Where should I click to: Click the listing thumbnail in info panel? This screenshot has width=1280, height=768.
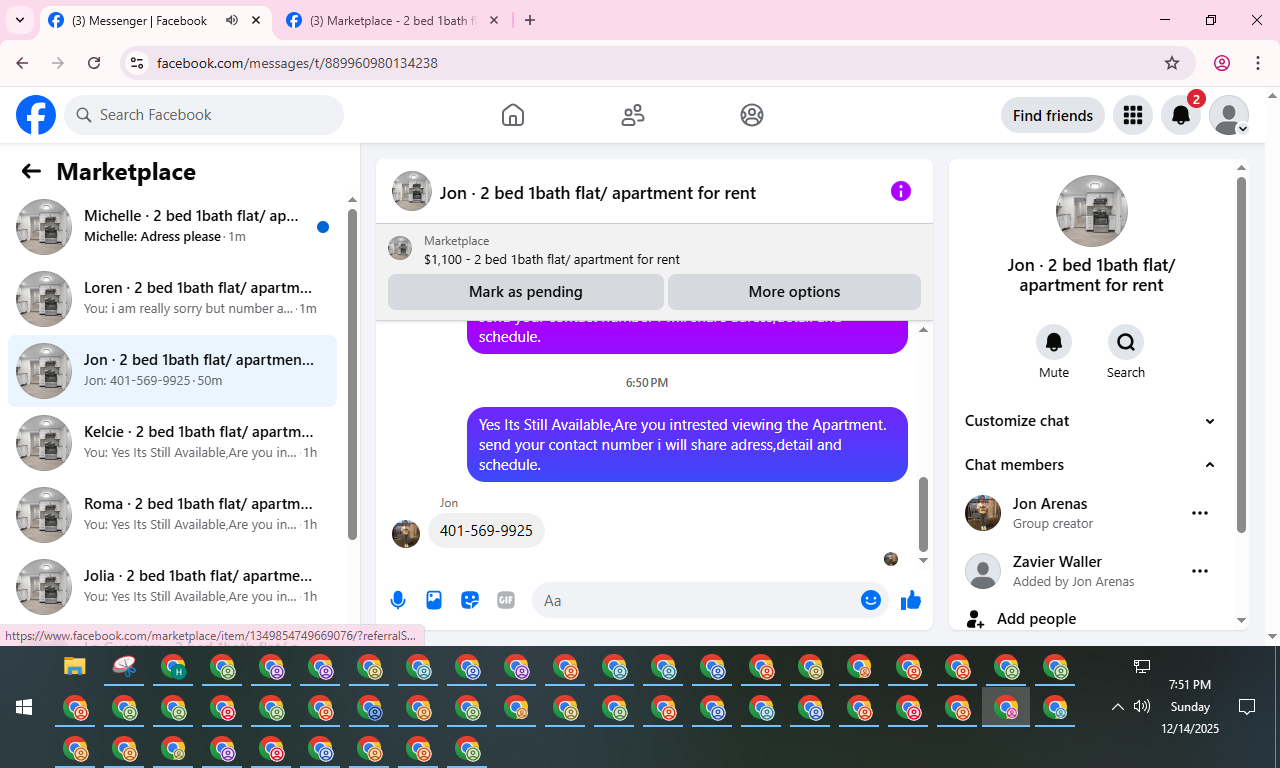(1092, 211)
